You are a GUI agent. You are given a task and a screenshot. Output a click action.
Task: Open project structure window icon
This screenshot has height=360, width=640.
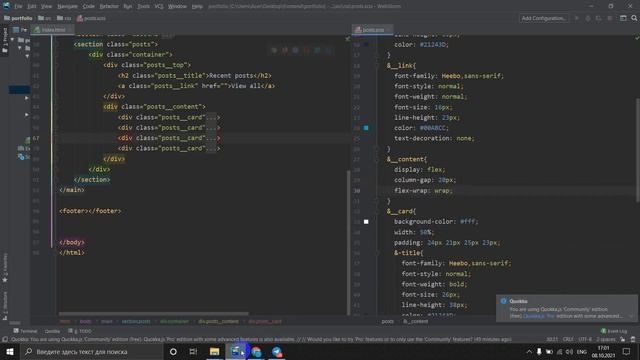coord(623,18)
